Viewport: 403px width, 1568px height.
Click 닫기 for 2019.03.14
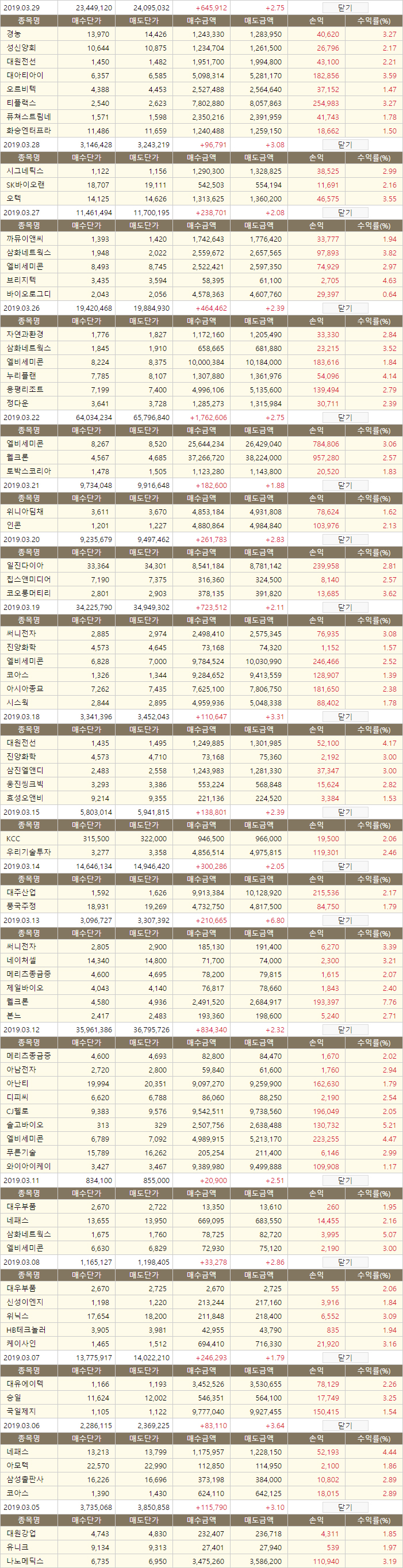coord(344,866)
